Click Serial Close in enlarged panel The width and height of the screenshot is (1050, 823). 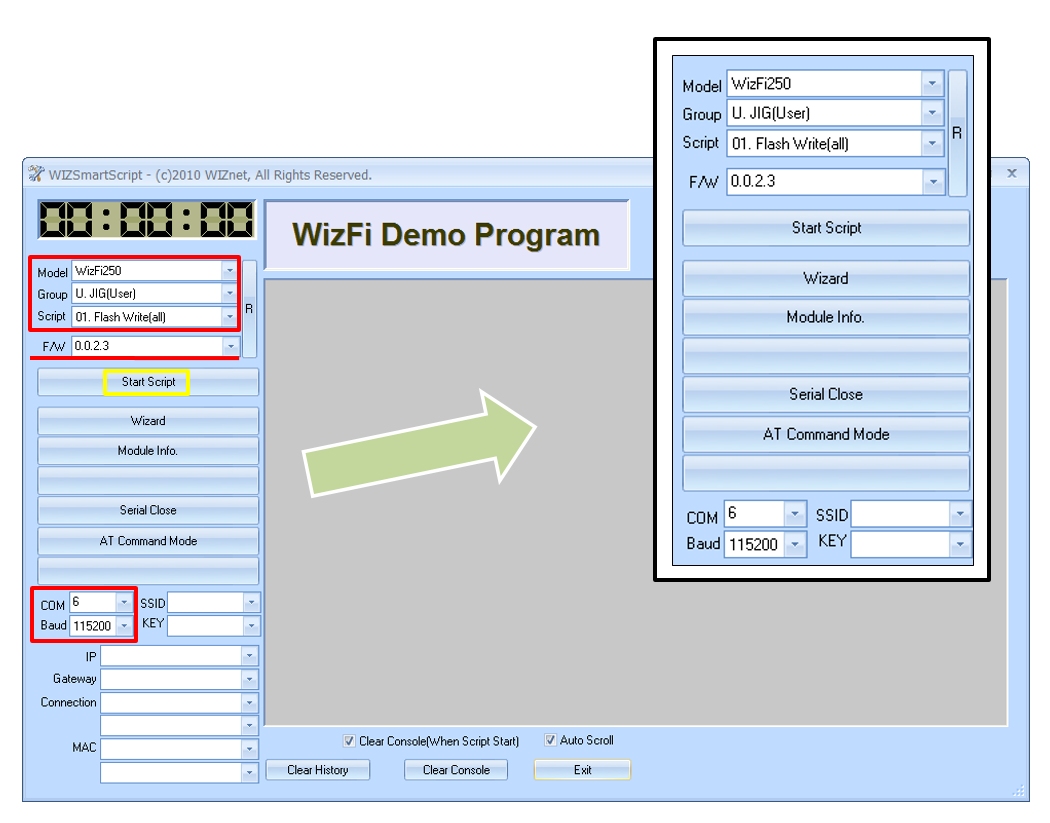(826, 394)
